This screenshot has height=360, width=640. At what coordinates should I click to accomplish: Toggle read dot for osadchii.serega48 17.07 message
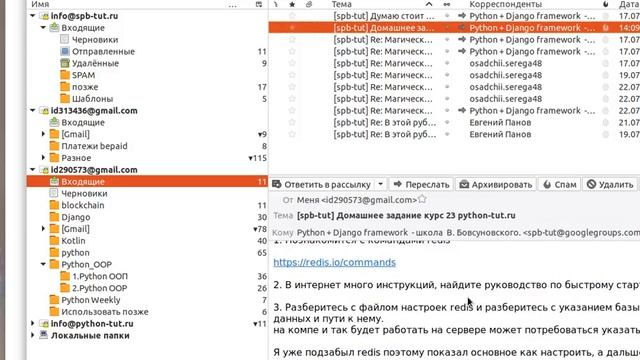point(447,63)
